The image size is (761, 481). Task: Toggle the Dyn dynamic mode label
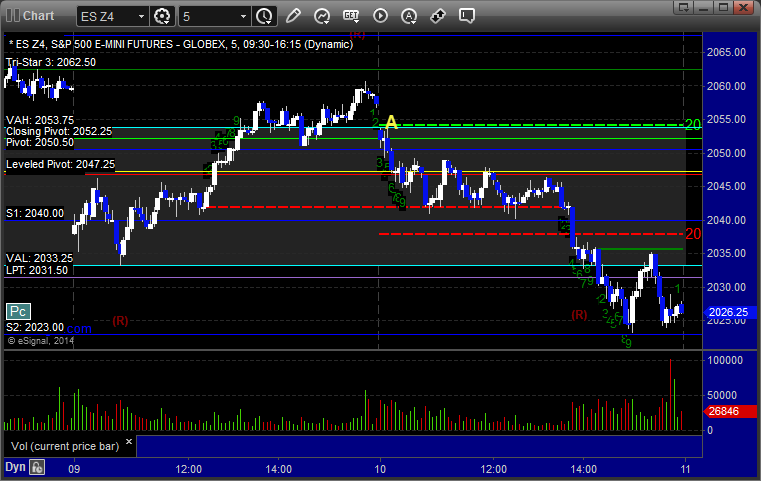click(x=15, y=467)
